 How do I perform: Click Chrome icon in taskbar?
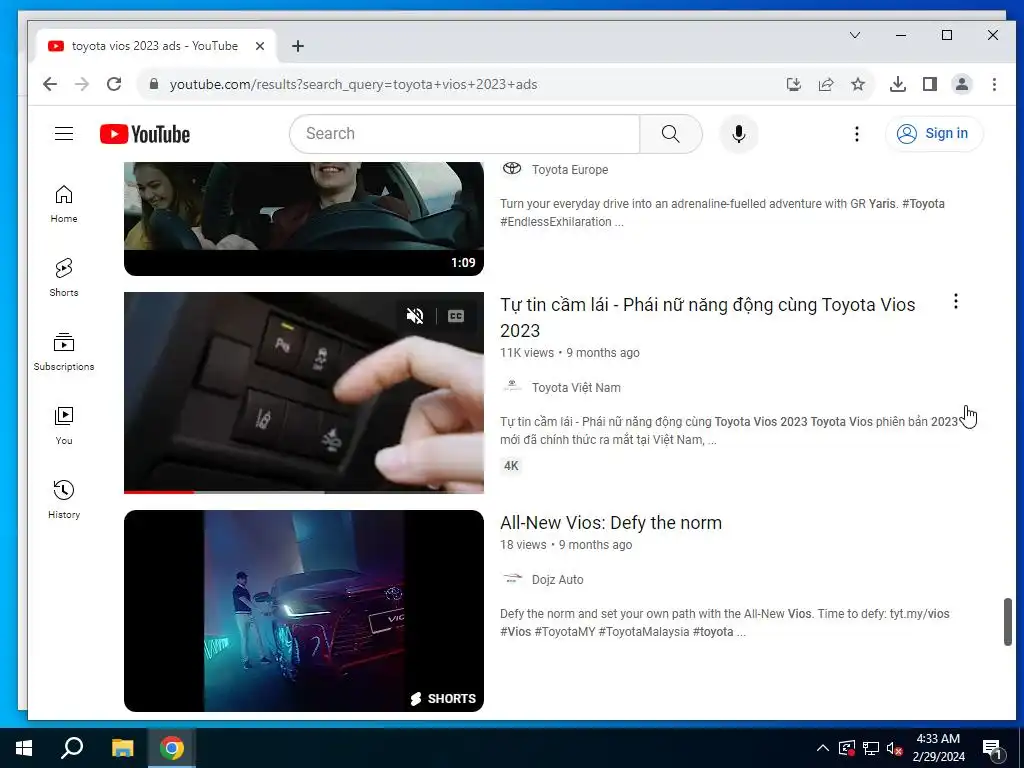tap(172, 748)
